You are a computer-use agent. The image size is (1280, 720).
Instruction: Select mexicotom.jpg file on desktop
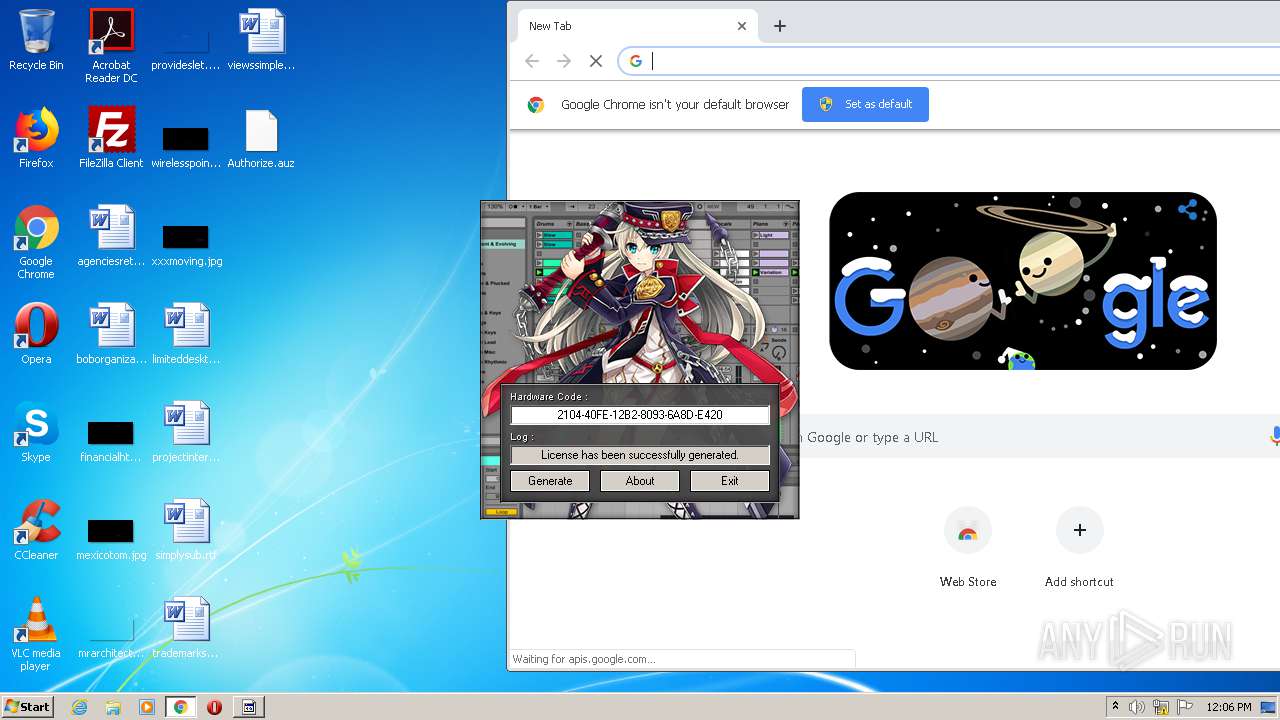(111, 539)
